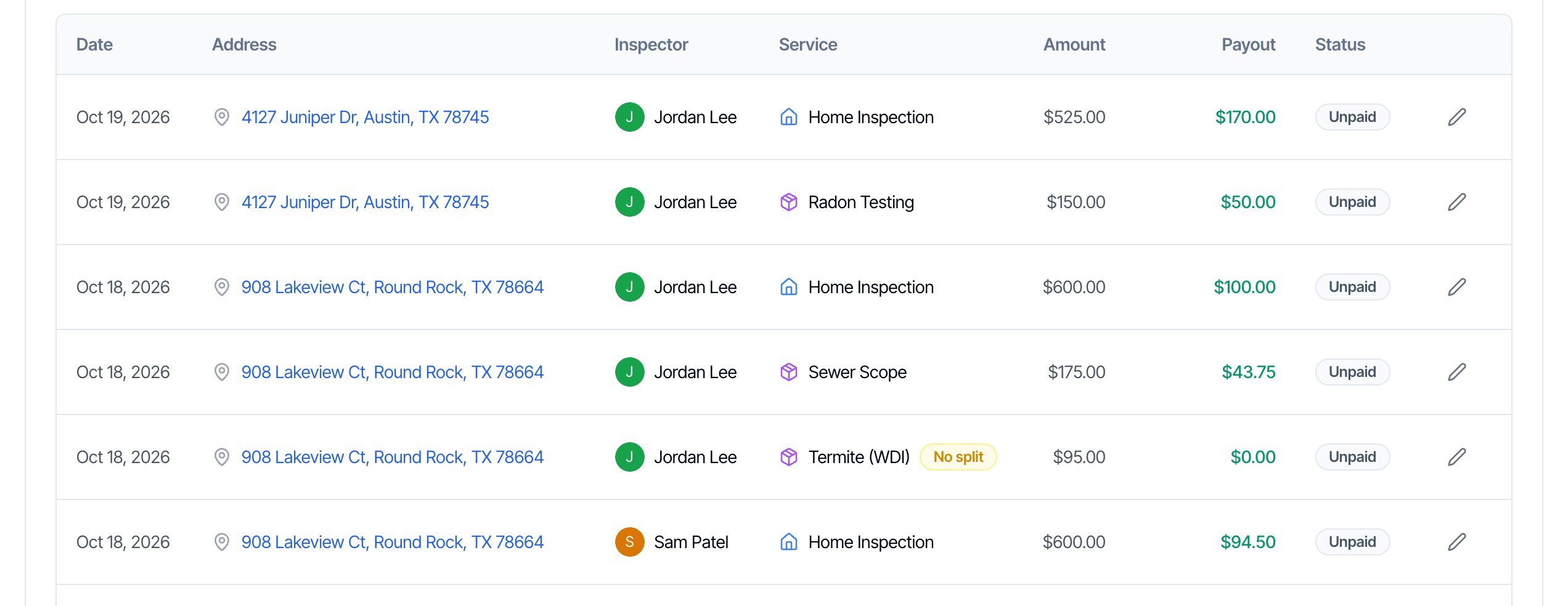
Task: Click the cube icon beside Sewer Scope
Action: (788, 372)
